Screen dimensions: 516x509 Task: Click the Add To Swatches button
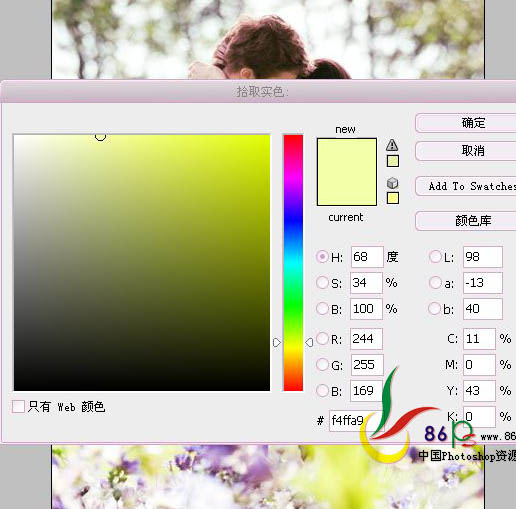click(466, 186)
